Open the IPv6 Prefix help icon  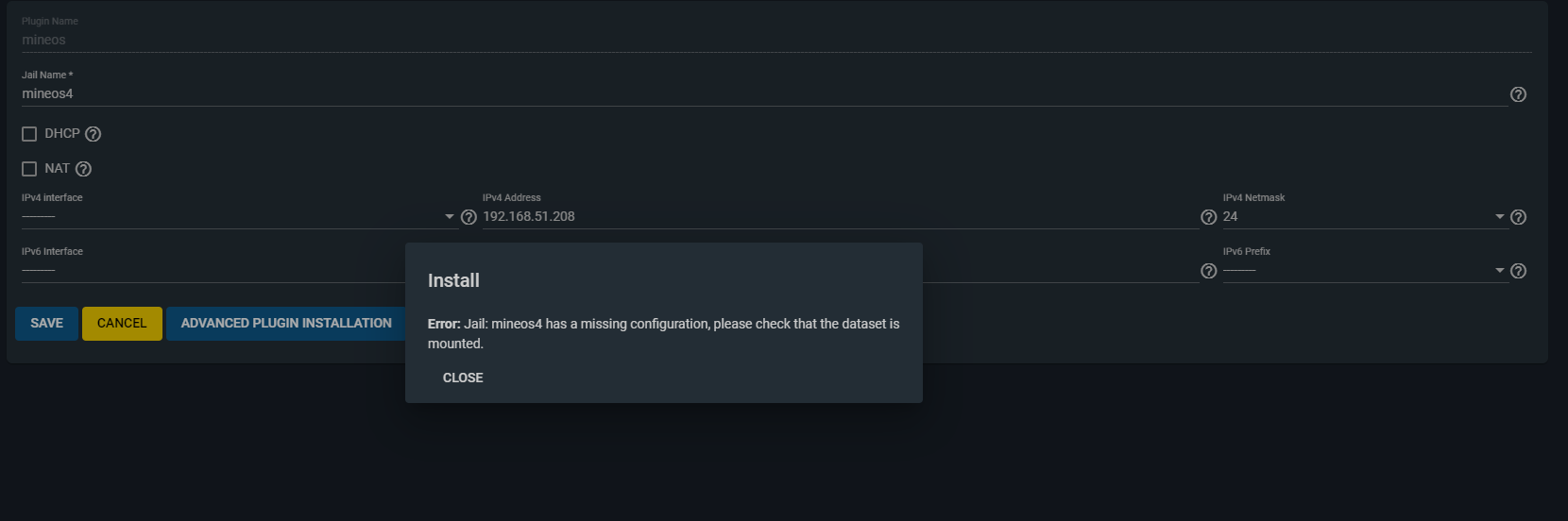[x=1518, y=271]
